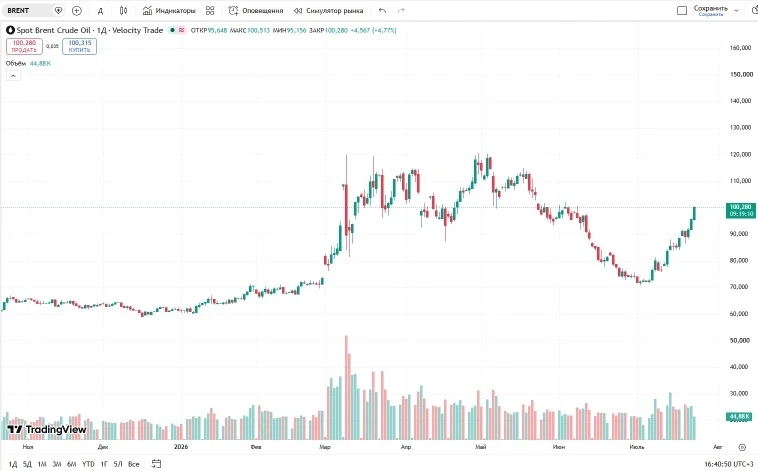Start the Симулятор рынка replay

tap(329, 10)
